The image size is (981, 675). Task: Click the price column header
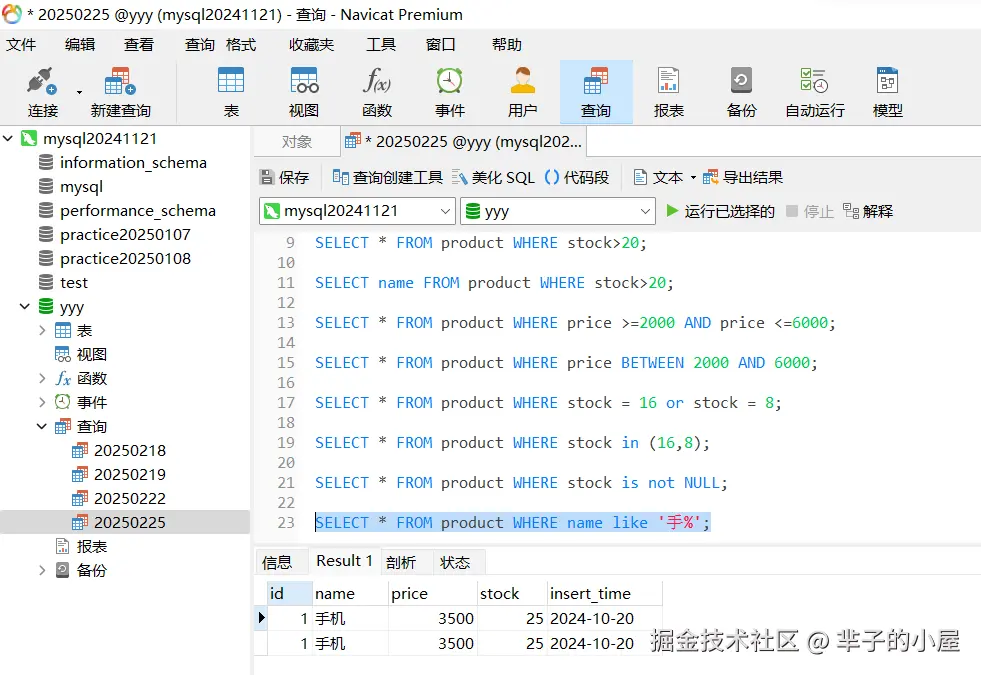(x=432, y=593)
